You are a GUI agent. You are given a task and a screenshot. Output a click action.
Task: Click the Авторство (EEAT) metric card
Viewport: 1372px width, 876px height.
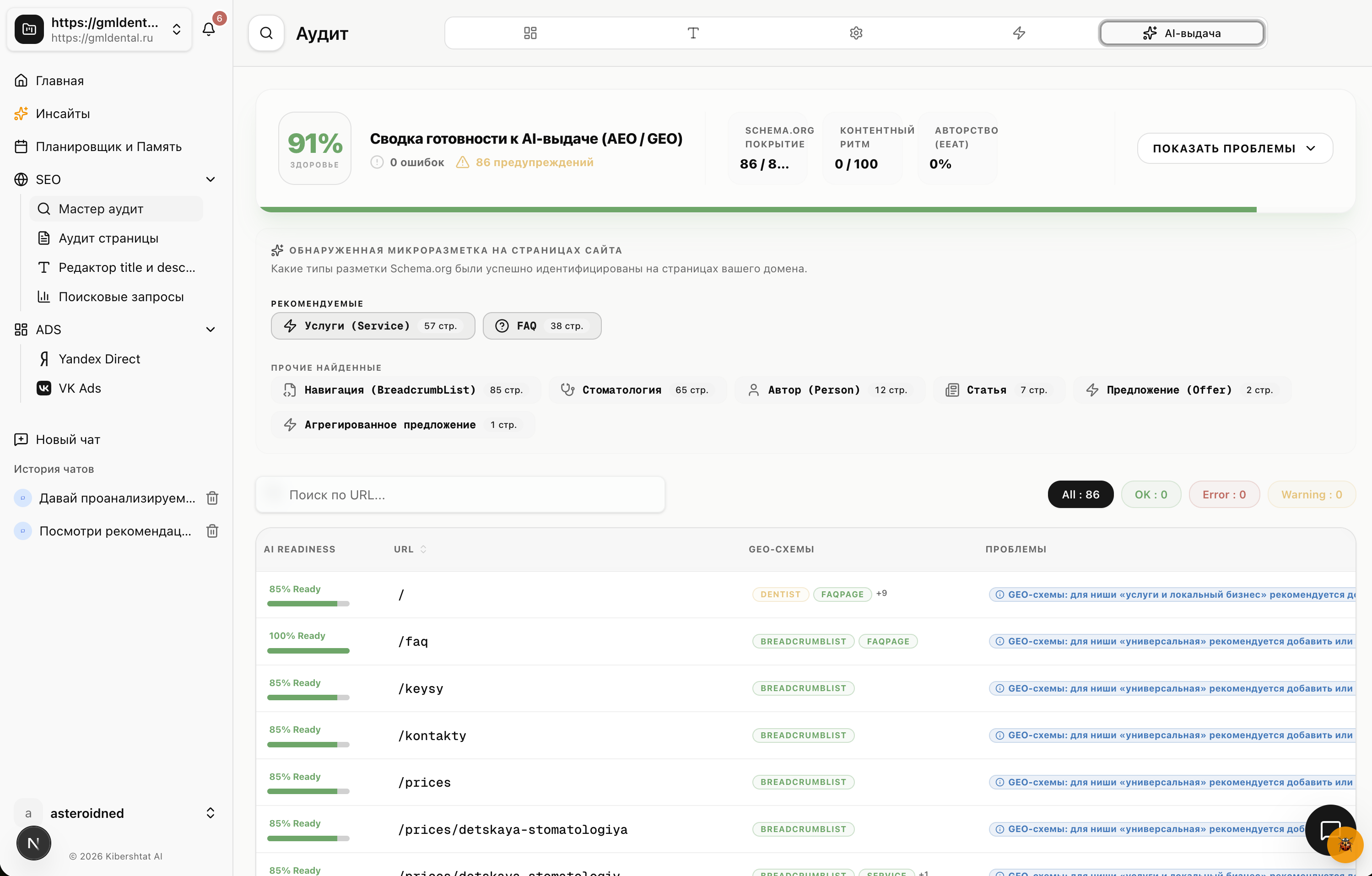[957, 148]
